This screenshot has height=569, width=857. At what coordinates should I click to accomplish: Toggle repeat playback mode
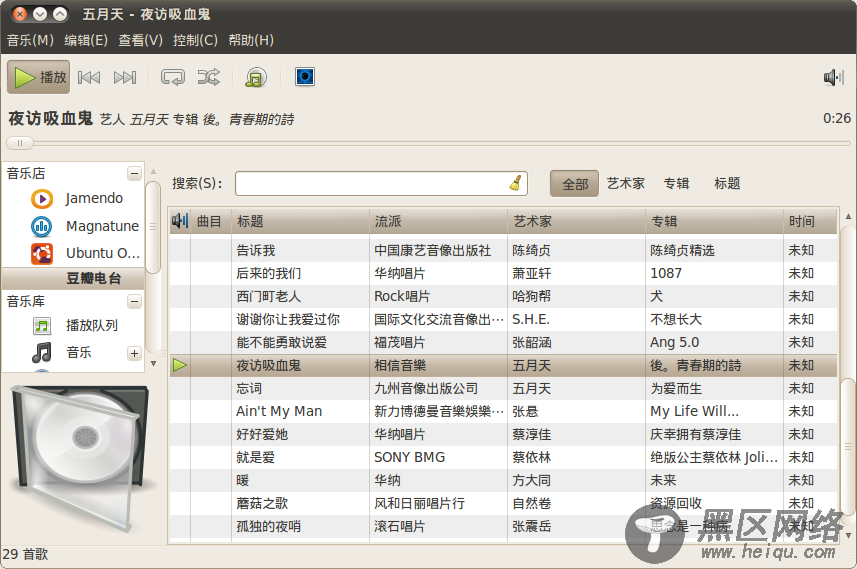coord(173,78)
